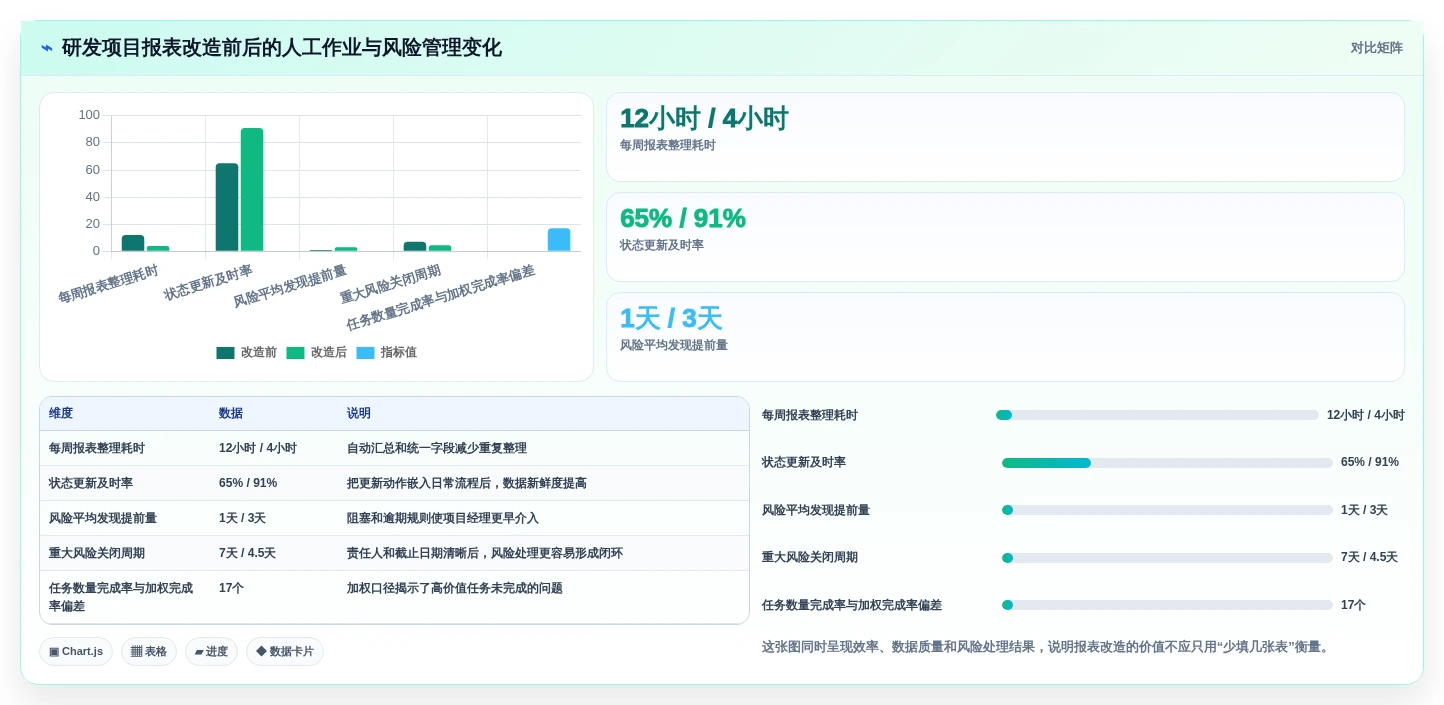
Task: Click the progress bar for 状态更新及时率
Action: tap(1167, 463)
